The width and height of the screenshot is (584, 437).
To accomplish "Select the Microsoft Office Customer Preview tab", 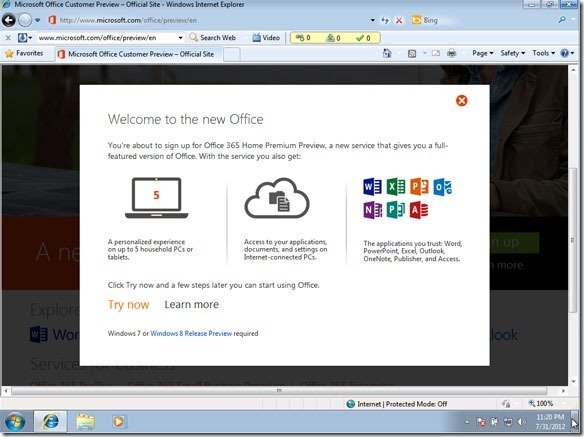I will coord(138,54).
